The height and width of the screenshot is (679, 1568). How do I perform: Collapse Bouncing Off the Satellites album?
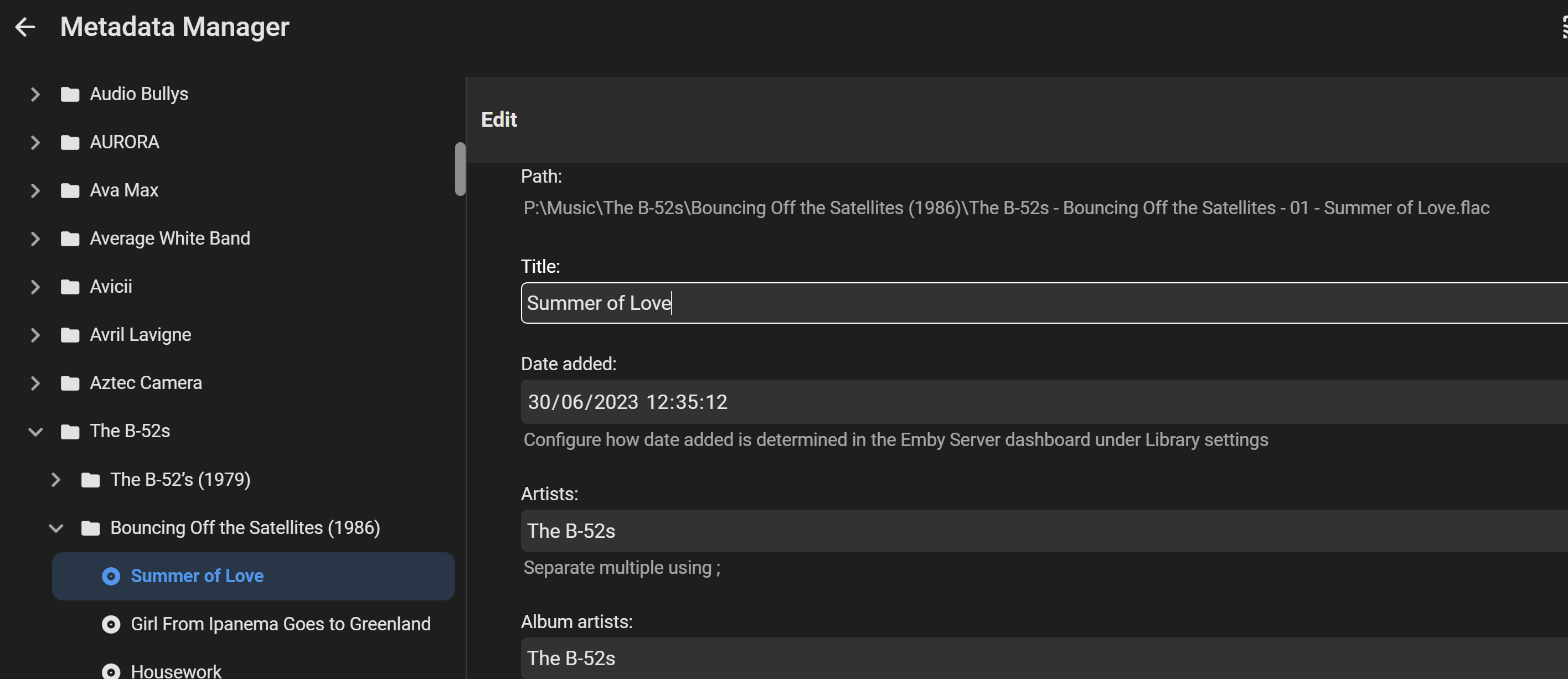point(56,528)
